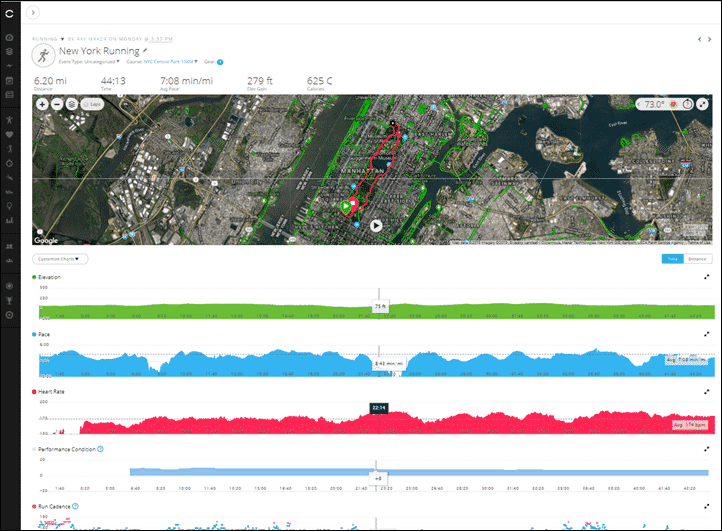
Task: Click the circular timer icon on map
Action: pos(687,105)
